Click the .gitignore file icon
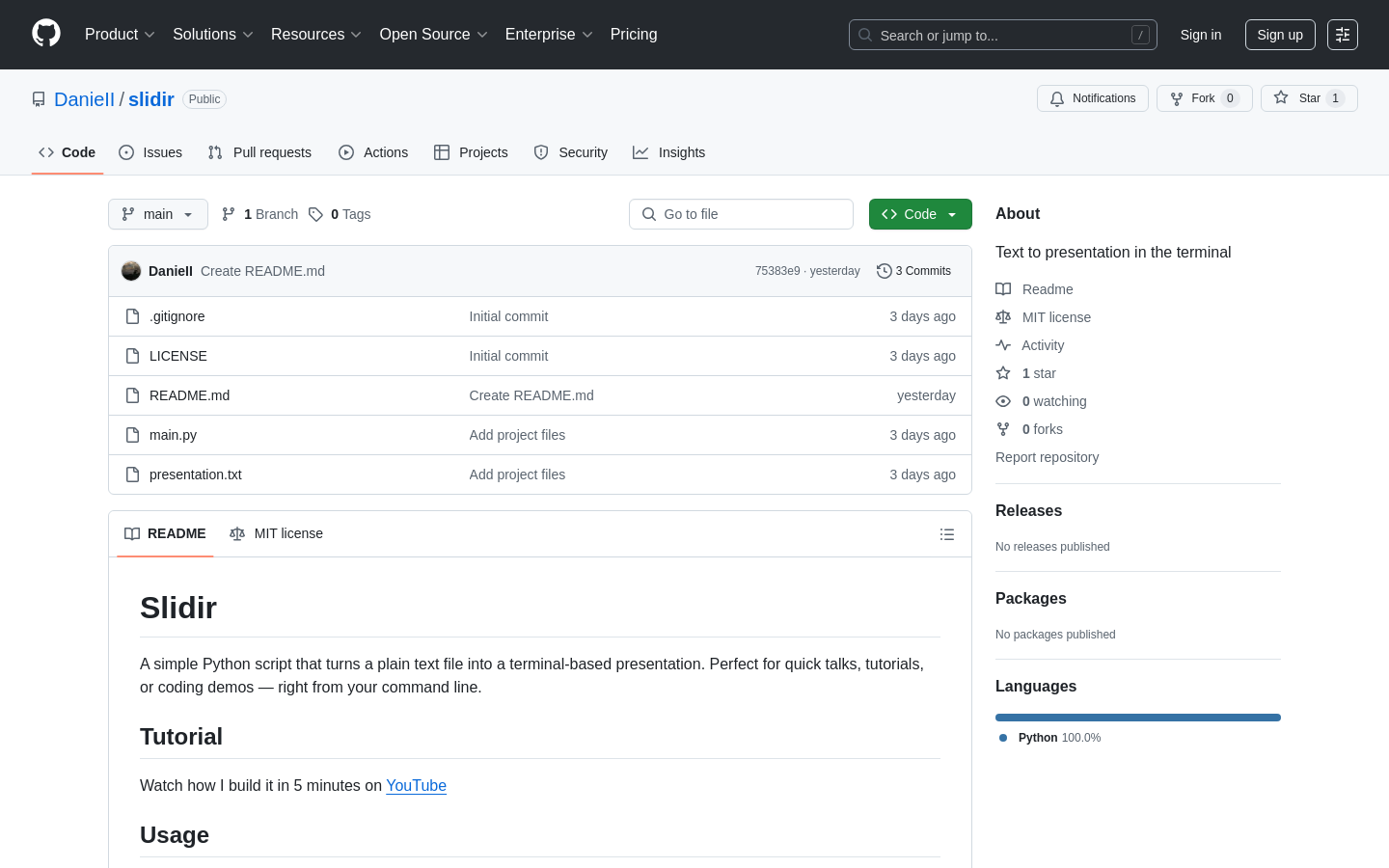 click(133, 316)
